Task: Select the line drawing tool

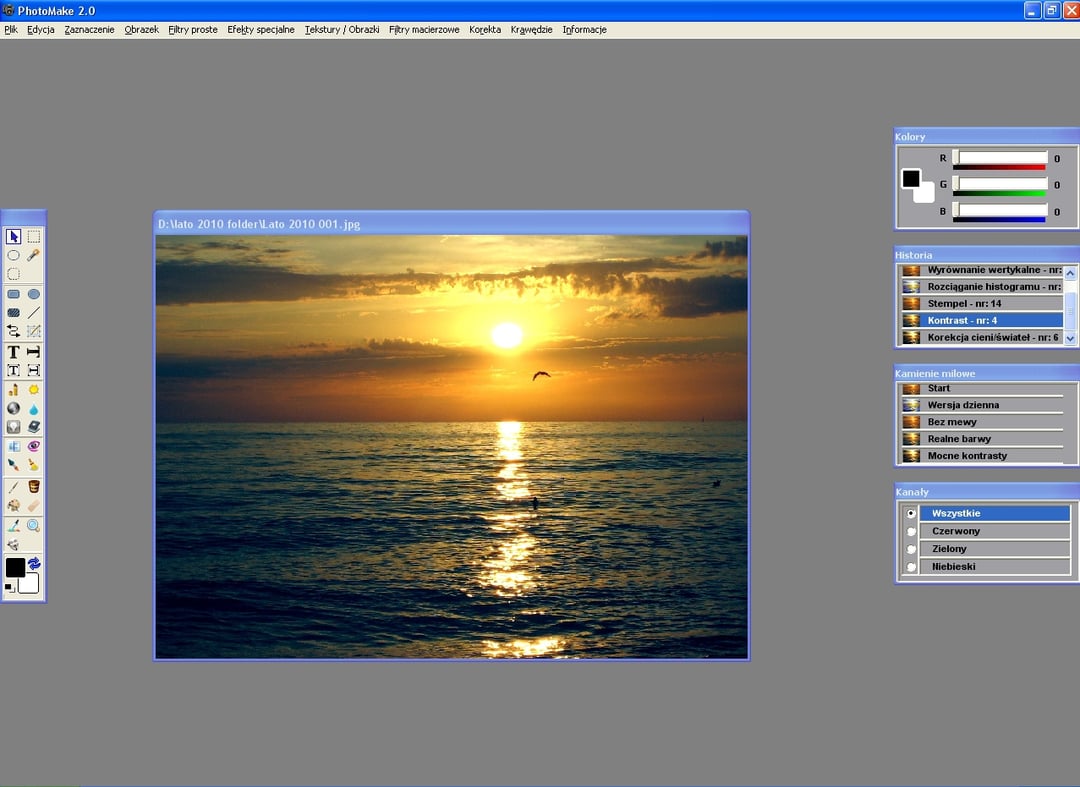Action: [34, 312]
